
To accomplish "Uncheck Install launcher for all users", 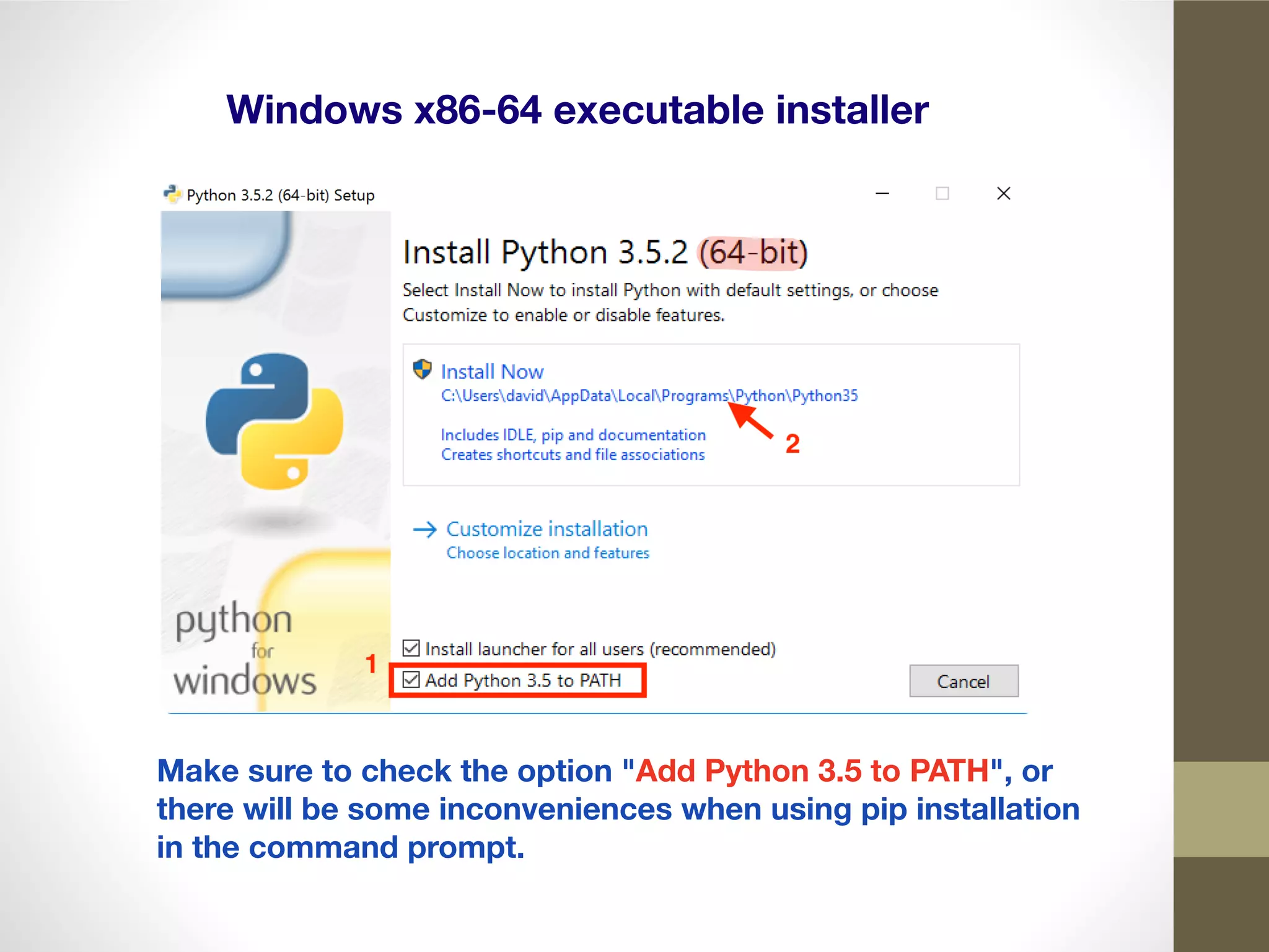I will tap(411, 648).
